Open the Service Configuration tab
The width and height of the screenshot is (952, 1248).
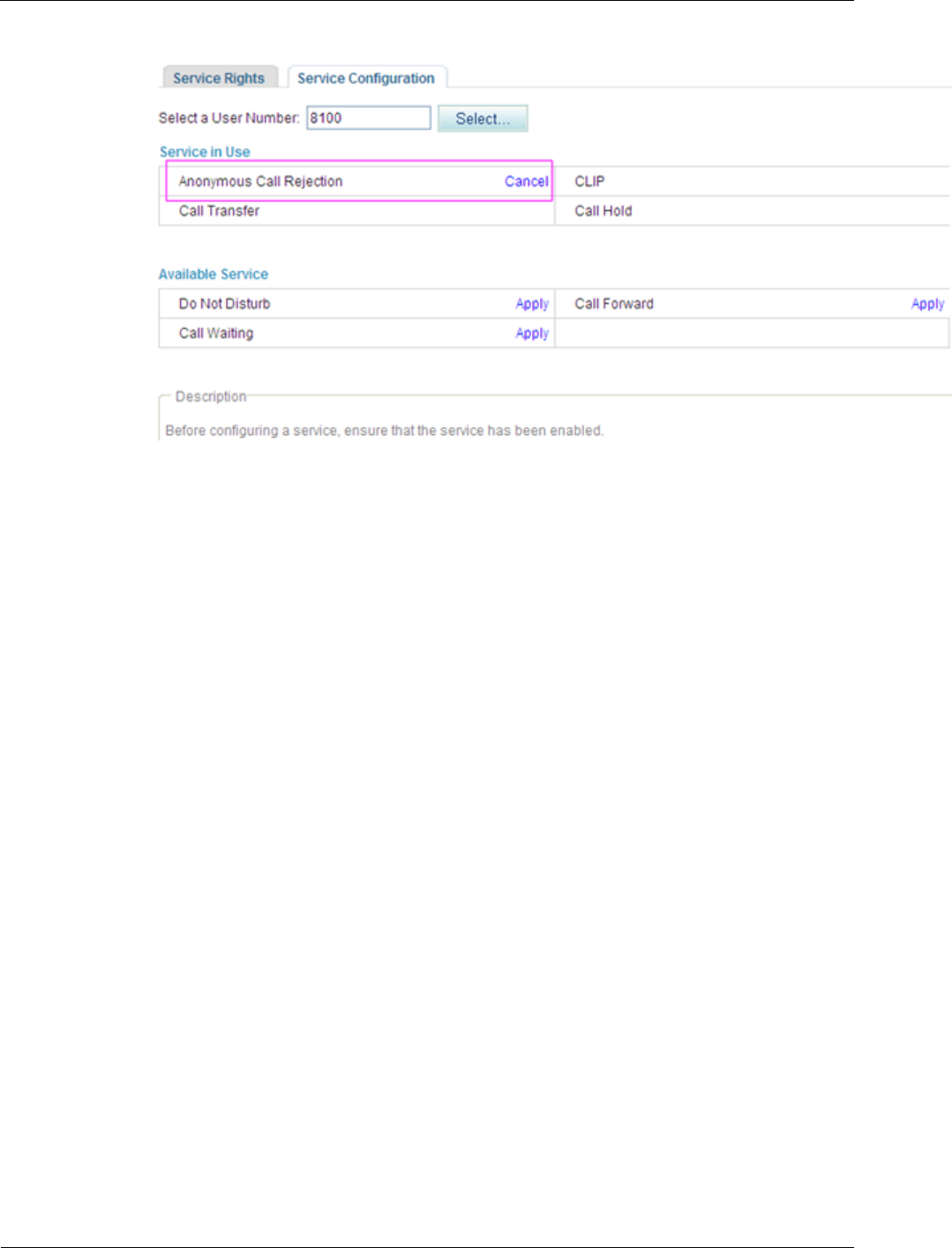click(x=366, y=78)
